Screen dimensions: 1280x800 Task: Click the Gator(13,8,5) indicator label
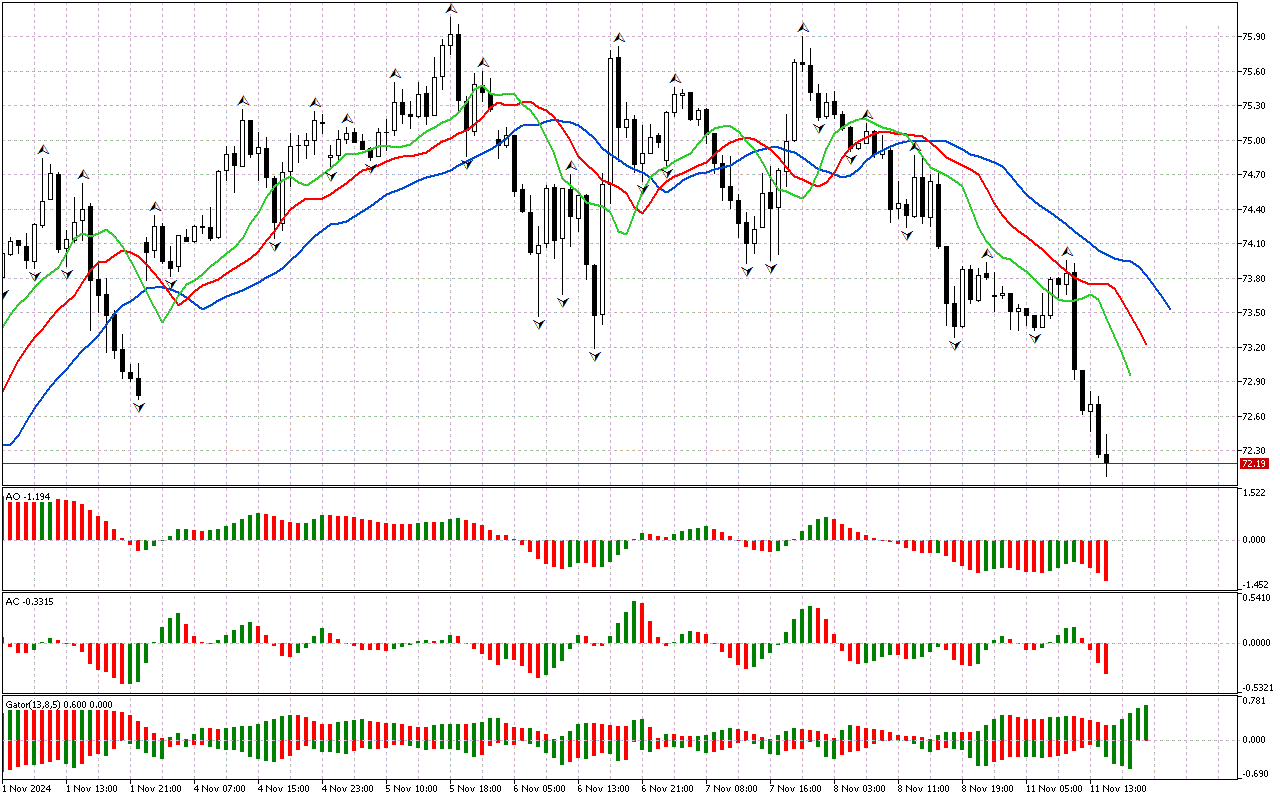coord(58,704)
